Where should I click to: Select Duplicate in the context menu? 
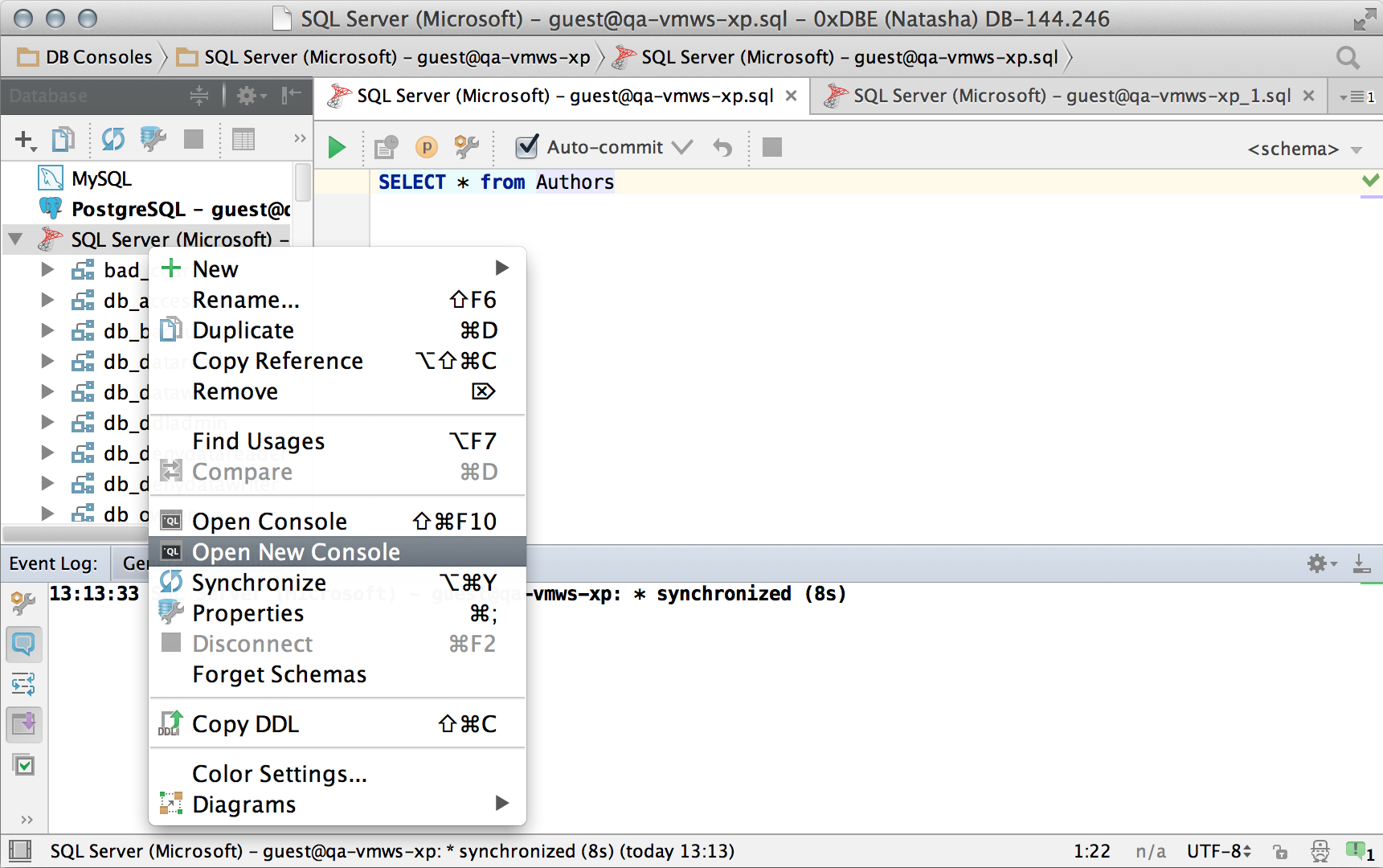pyautogui.click(x=338, y=330)
